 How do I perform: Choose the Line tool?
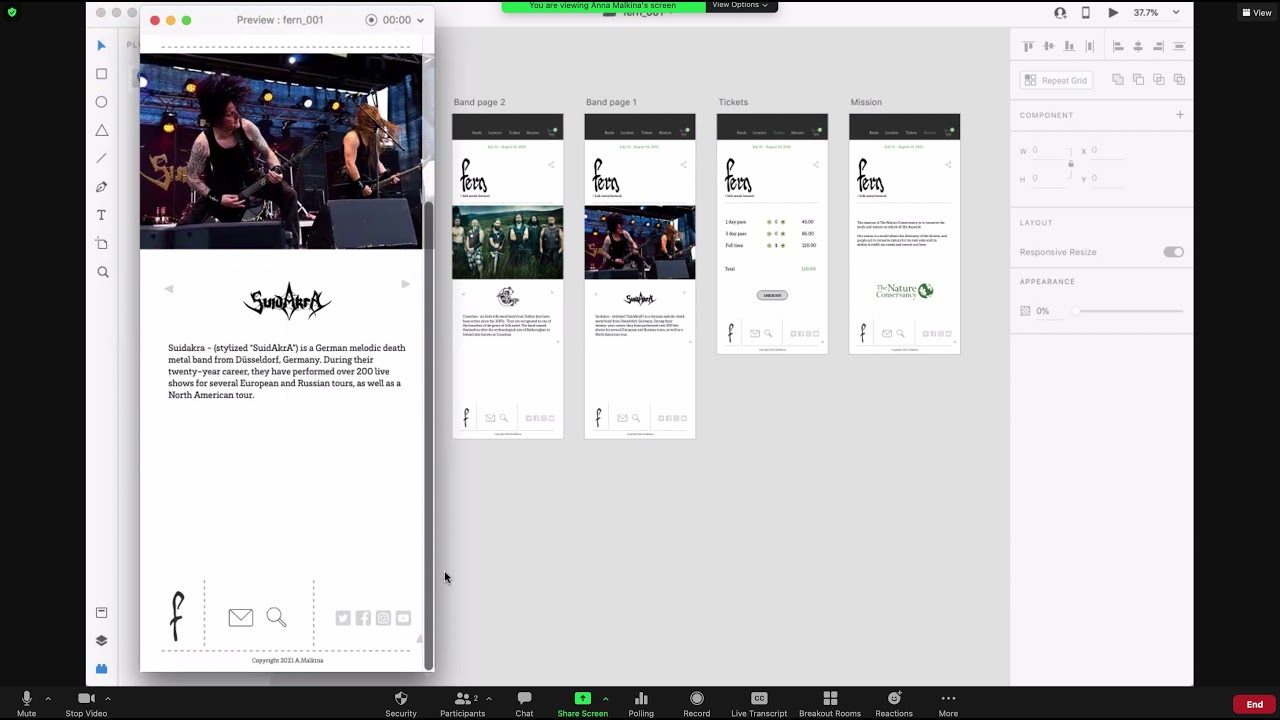(x=101, y=158)
